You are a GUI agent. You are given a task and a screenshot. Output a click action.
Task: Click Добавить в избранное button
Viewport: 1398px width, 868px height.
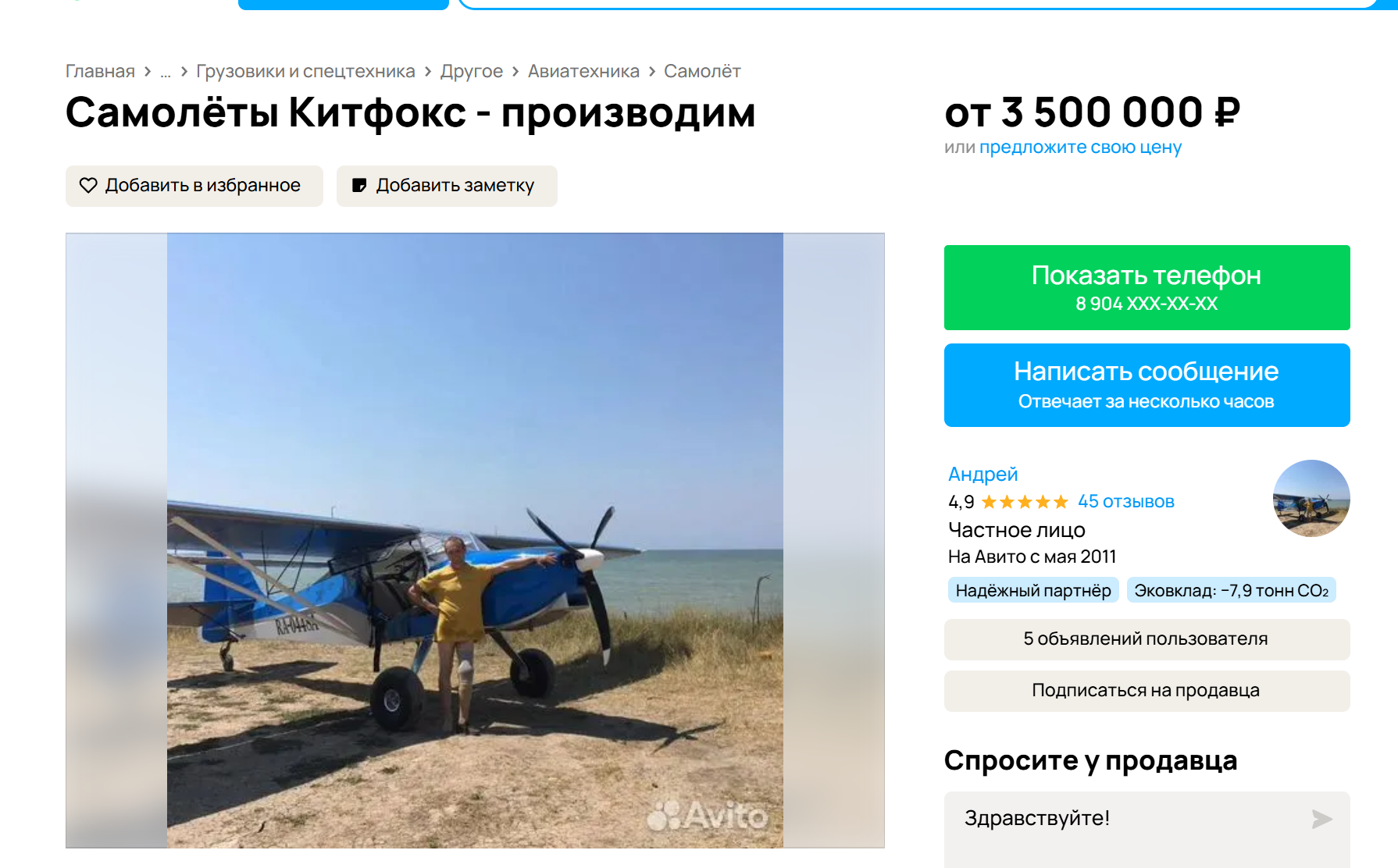click(194, 186)
